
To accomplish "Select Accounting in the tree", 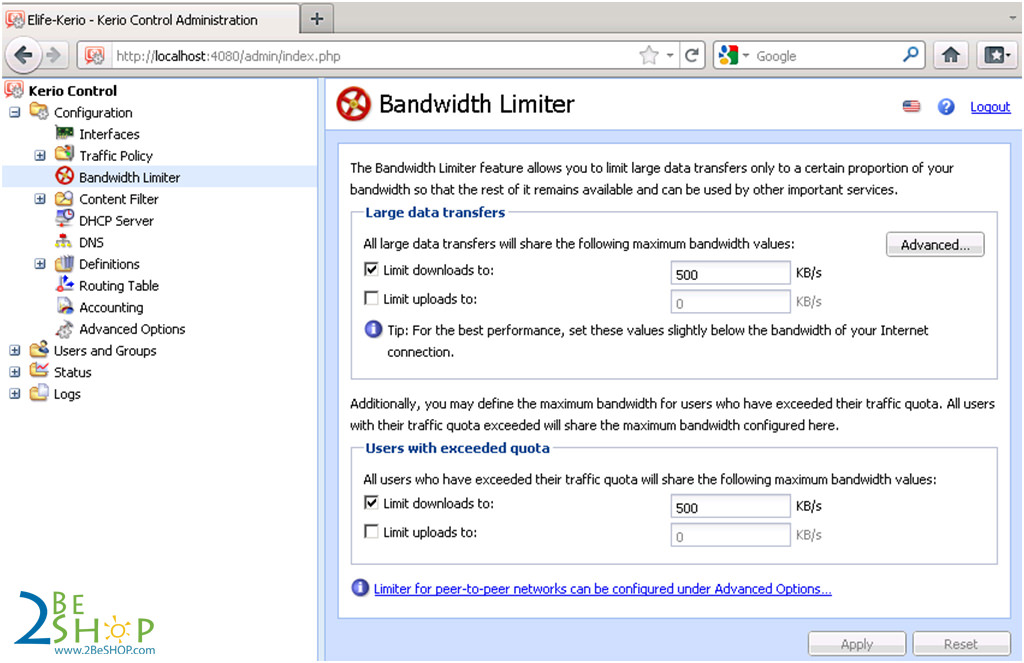I will (x=111, y=307).
